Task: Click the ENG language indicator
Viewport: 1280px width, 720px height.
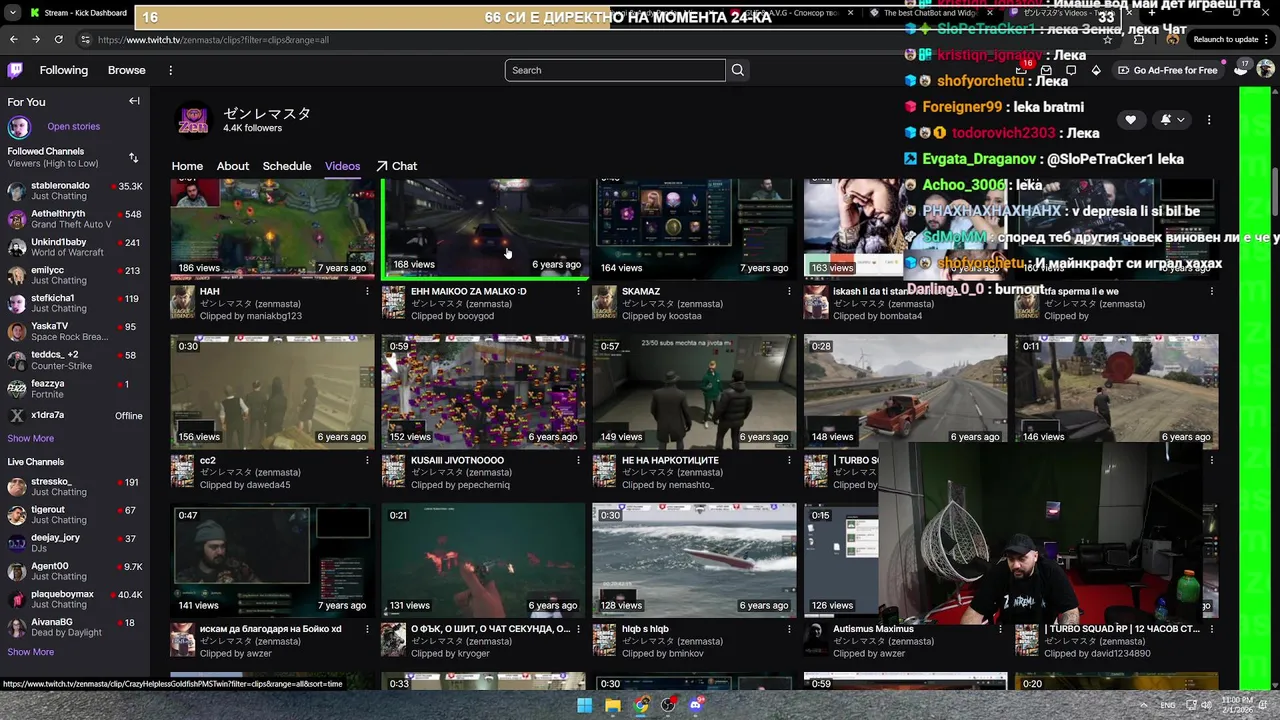Action: click(x=1168, y=705)
